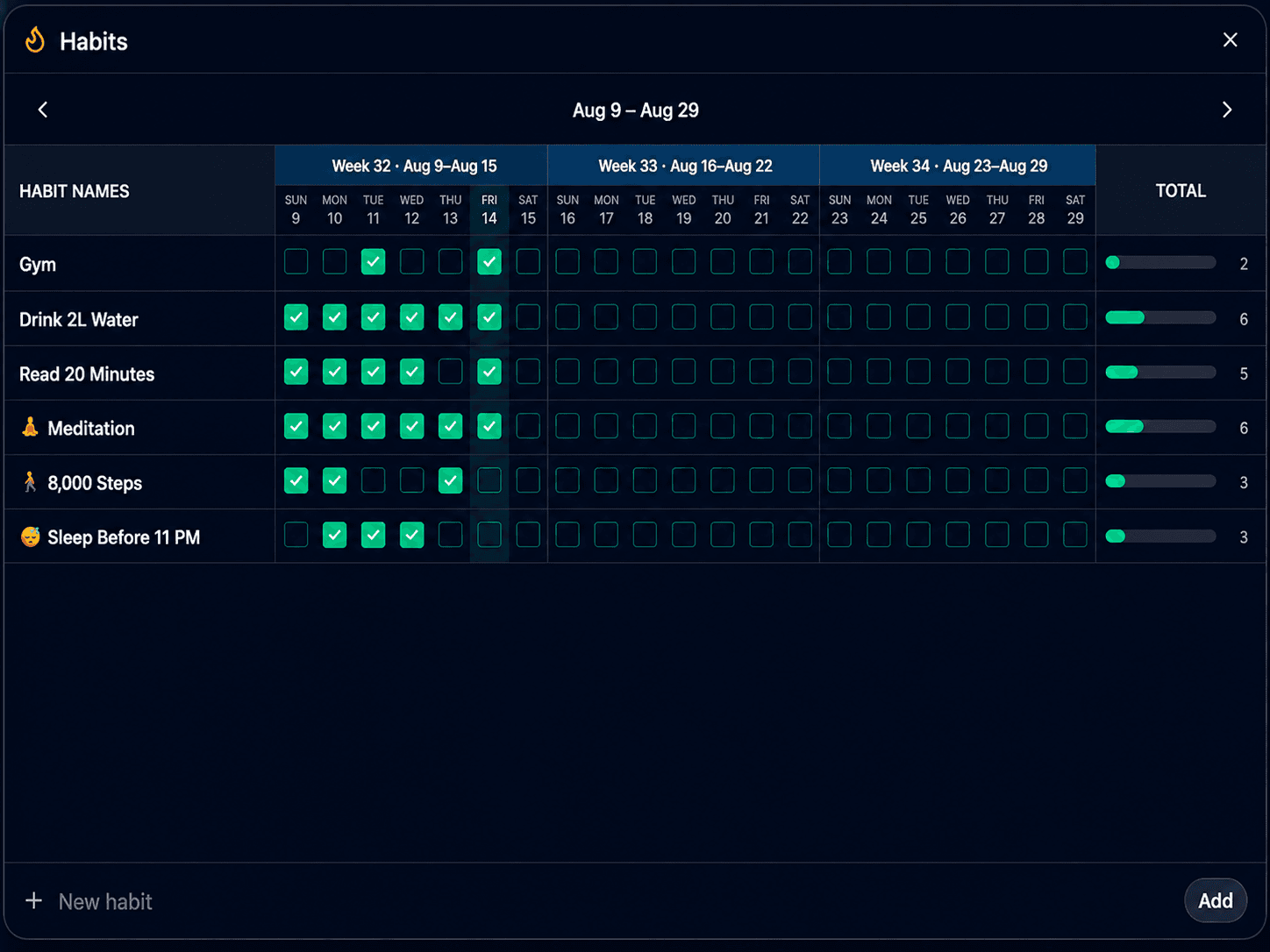Select Week 34 header
Image resolution: width=1270 pixels, height=952 pixels.
click(x=958, y=166)
